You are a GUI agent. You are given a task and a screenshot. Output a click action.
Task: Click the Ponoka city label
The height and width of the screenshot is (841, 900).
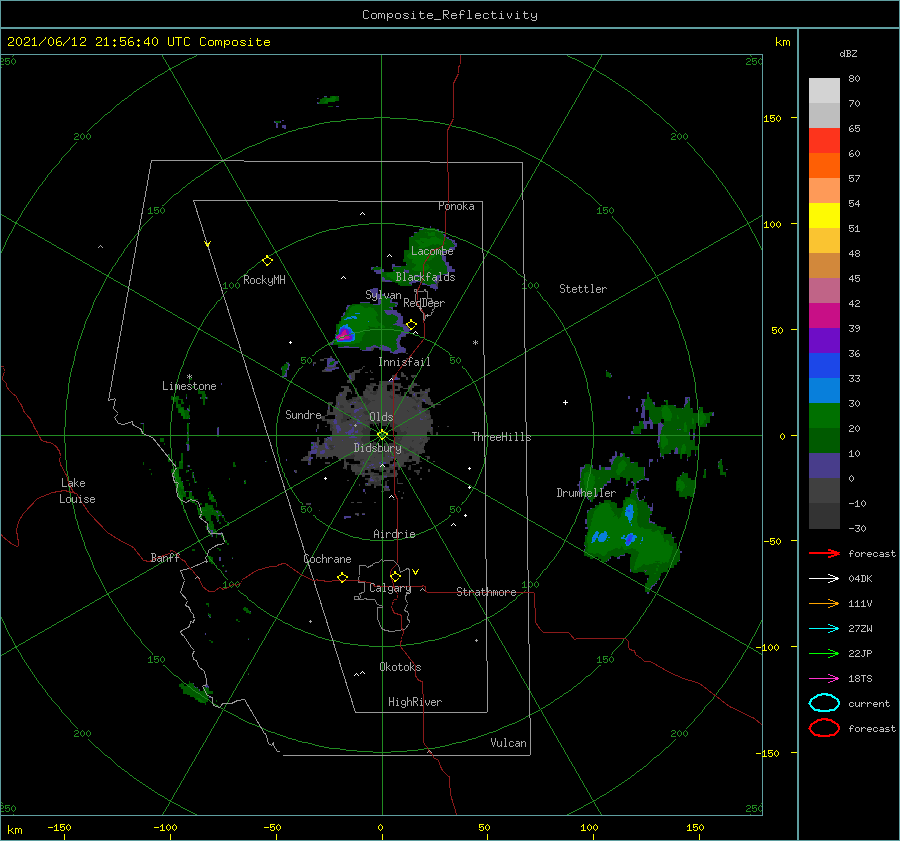pos(456,206)
